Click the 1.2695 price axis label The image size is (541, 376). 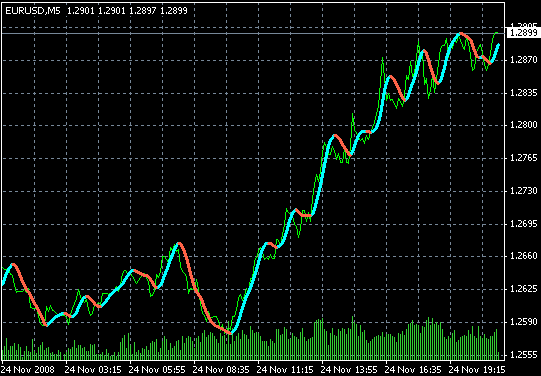pyautogui.click(x=524, y=224)
